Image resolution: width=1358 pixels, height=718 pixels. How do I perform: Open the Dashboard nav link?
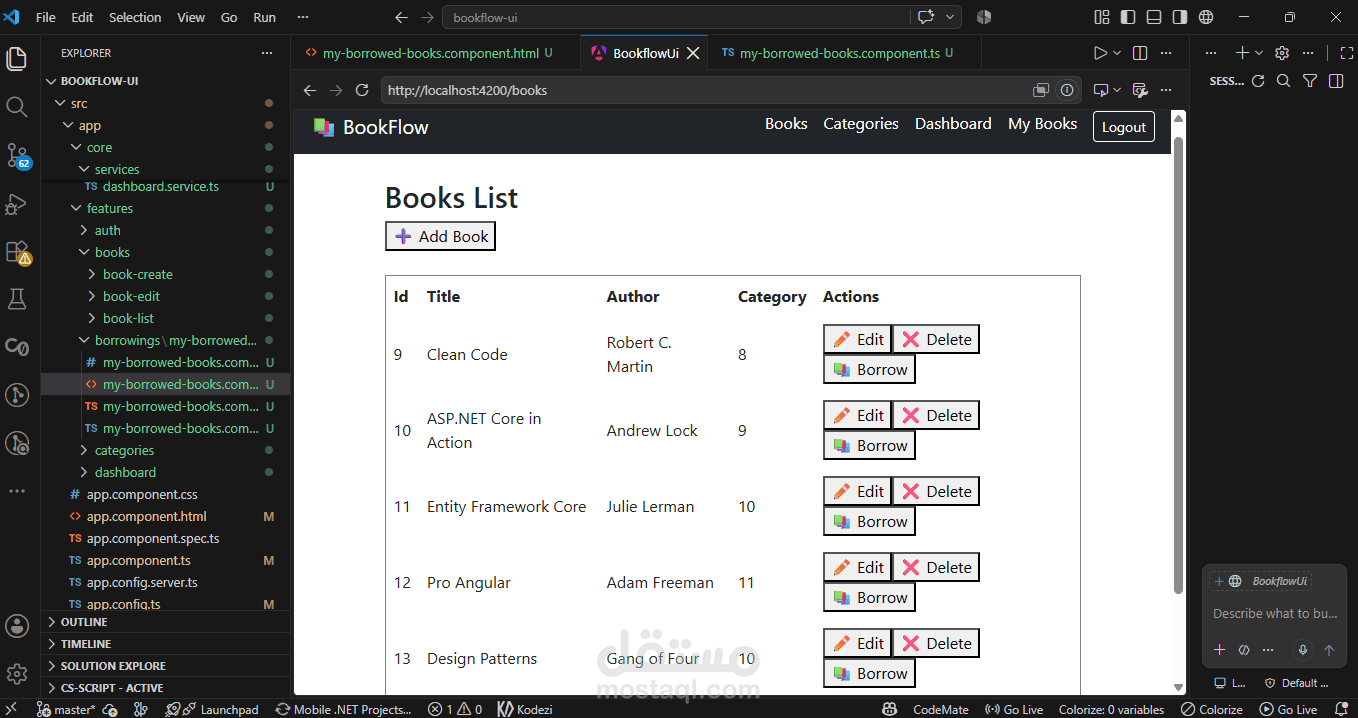(x=953, y=124)
